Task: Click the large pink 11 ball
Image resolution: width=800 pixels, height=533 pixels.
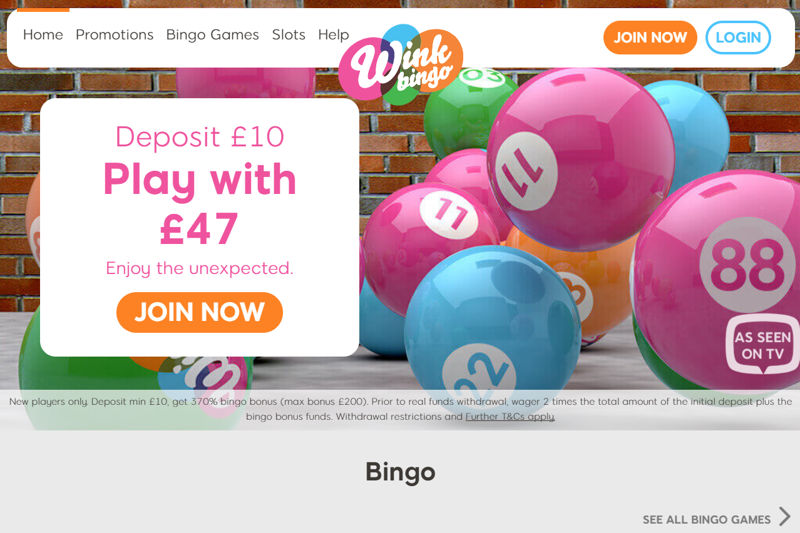Action: click(x=580, y=159)
